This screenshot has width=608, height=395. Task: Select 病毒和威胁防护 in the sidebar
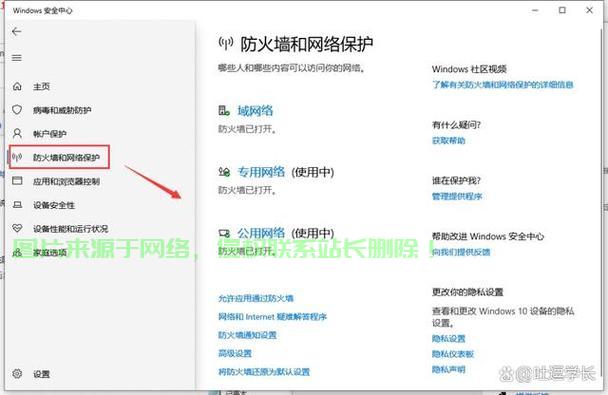[x=62, y=110]
